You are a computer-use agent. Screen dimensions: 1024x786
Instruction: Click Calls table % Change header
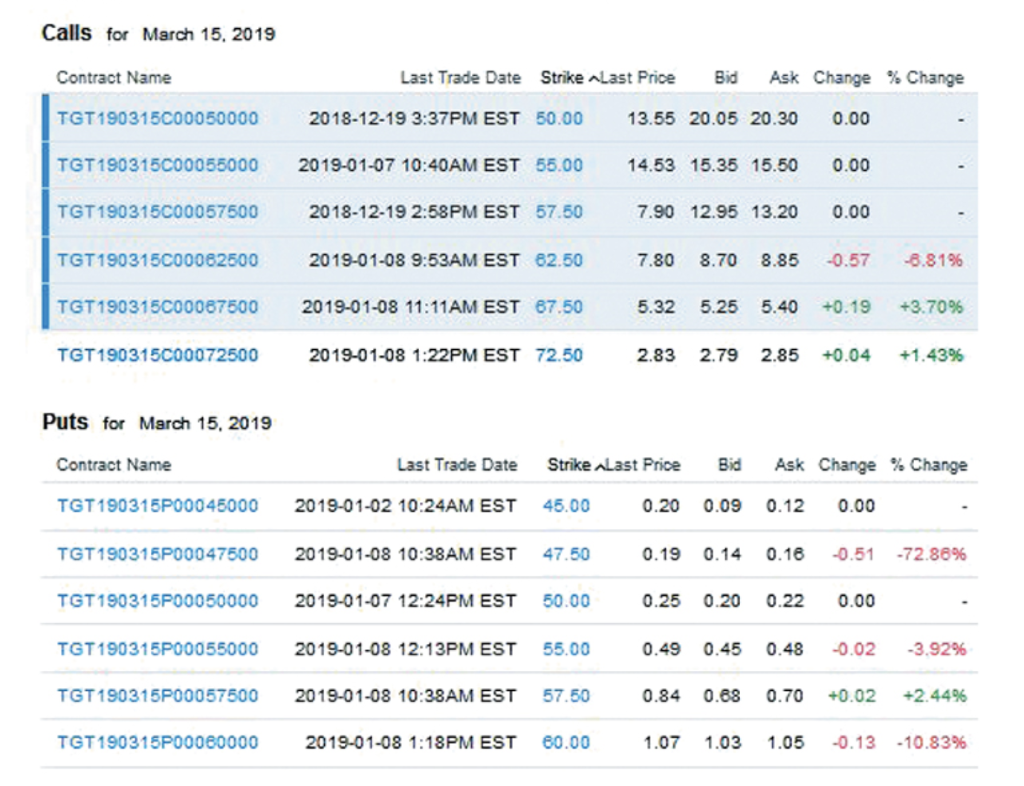[925, 78]
